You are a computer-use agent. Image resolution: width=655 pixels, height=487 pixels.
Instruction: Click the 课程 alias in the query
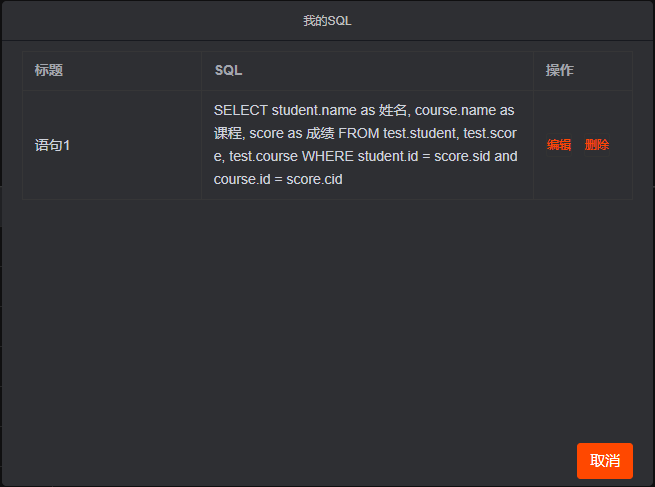coord(228,133)
